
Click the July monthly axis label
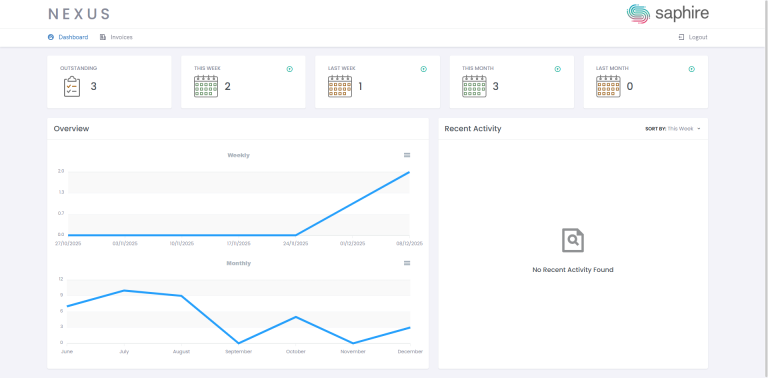click(124, 352)
